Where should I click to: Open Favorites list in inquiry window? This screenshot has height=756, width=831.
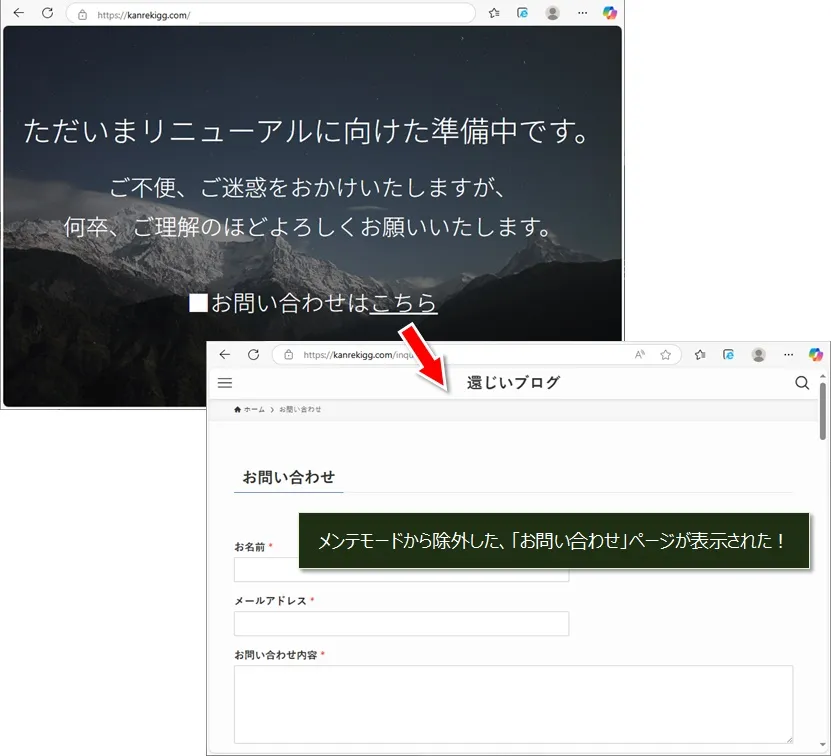700,355
